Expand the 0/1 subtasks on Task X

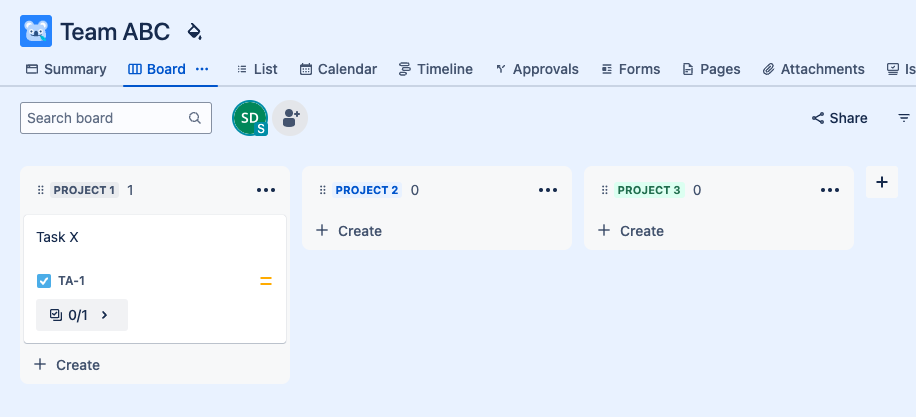click(x=82, y=315)
